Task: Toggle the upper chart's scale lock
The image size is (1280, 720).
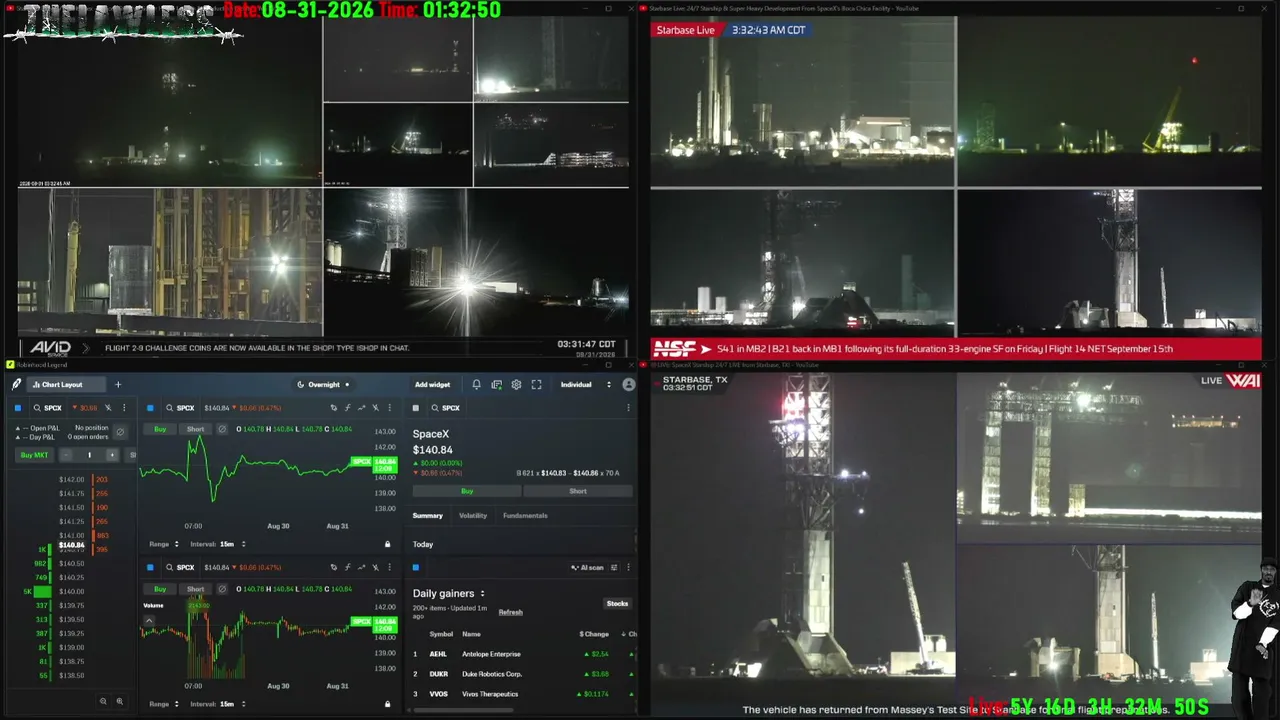Action: (388, 544)
